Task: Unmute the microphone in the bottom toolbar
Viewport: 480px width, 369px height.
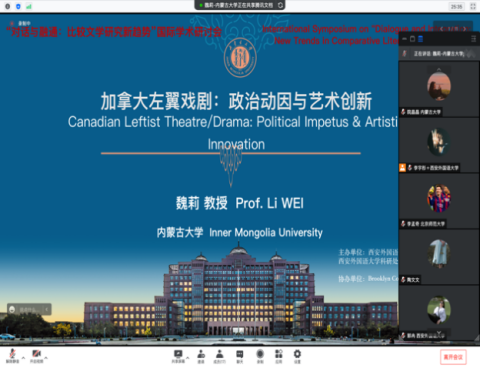Action: pyautogui.click(x=13, y=356)
